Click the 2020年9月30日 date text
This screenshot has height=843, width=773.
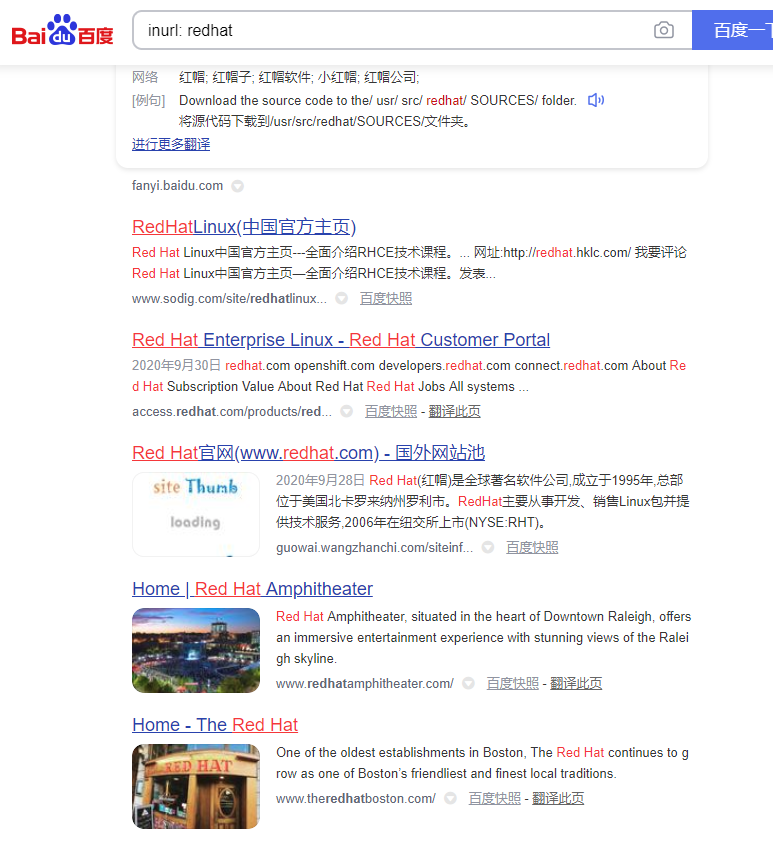[176, 366]
